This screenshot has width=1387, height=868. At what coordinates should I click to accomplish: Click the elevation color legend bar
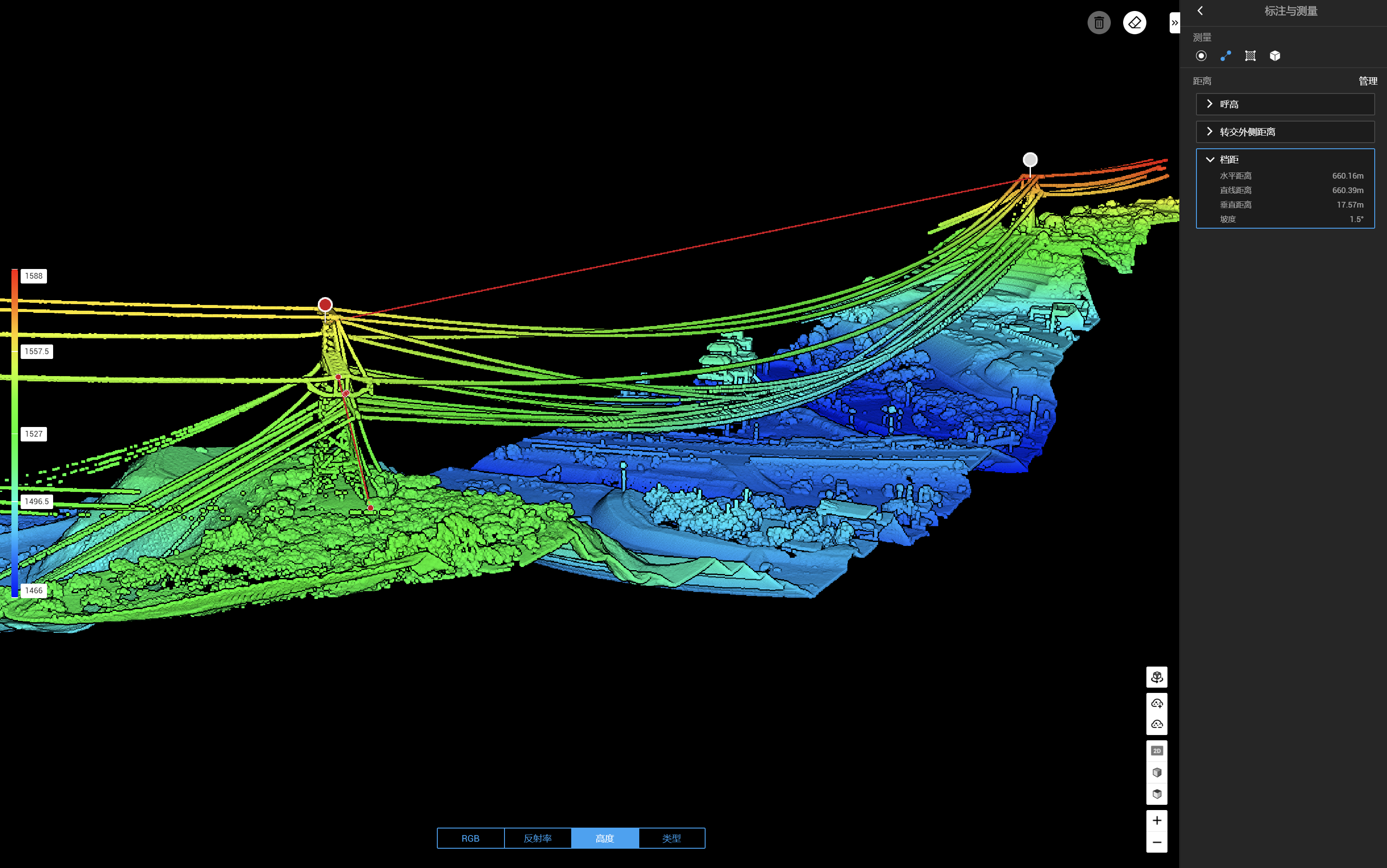(x=14, y=434)
